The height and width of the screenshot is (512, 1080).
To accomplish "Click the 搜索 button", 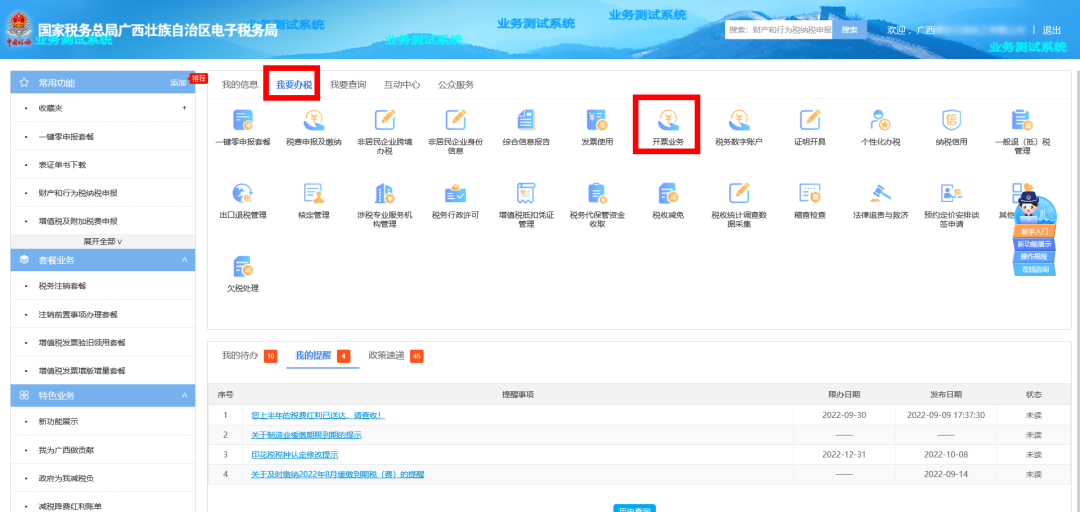I will point(849,30).
